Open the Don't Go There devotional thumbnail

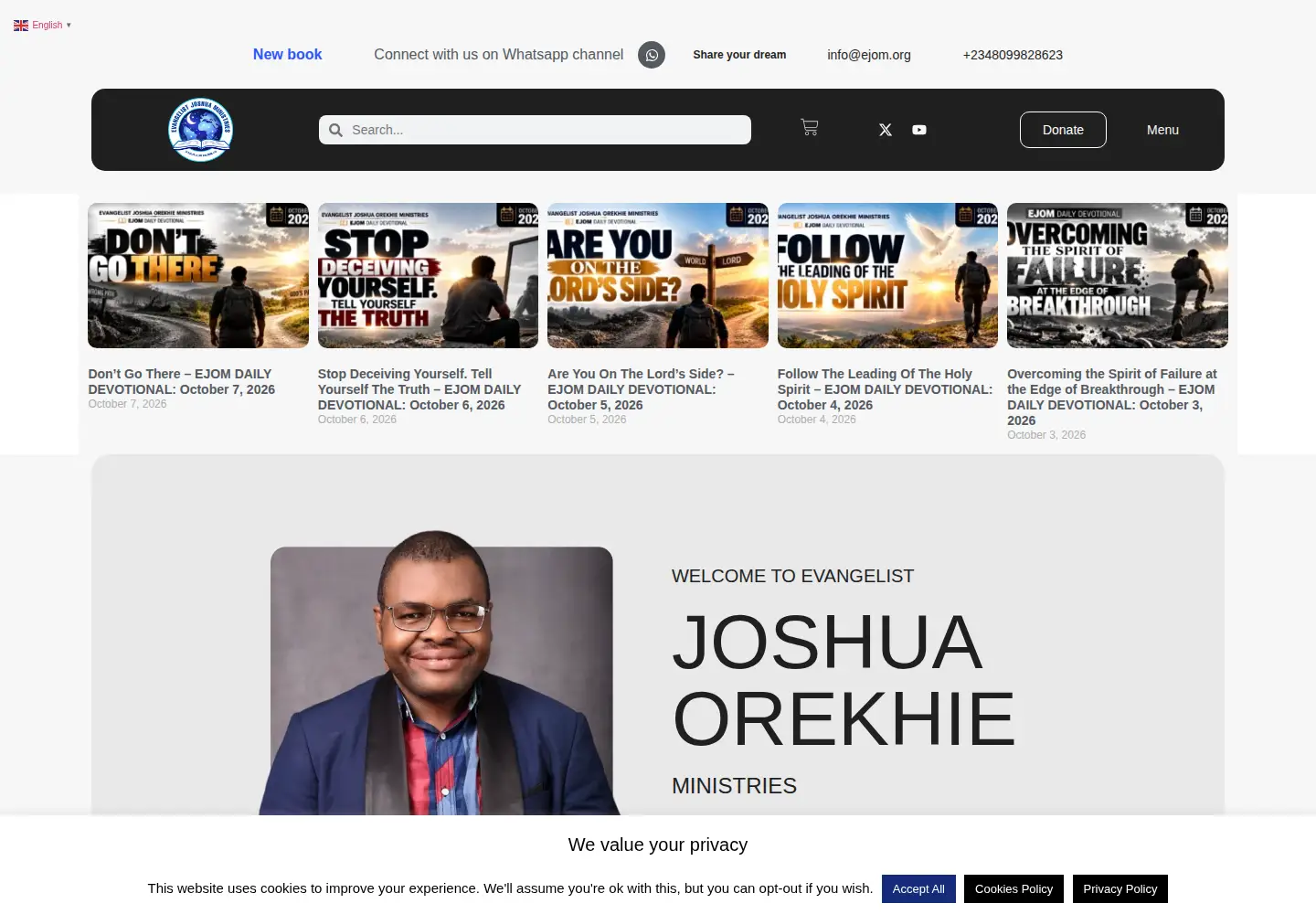[198, 275]
